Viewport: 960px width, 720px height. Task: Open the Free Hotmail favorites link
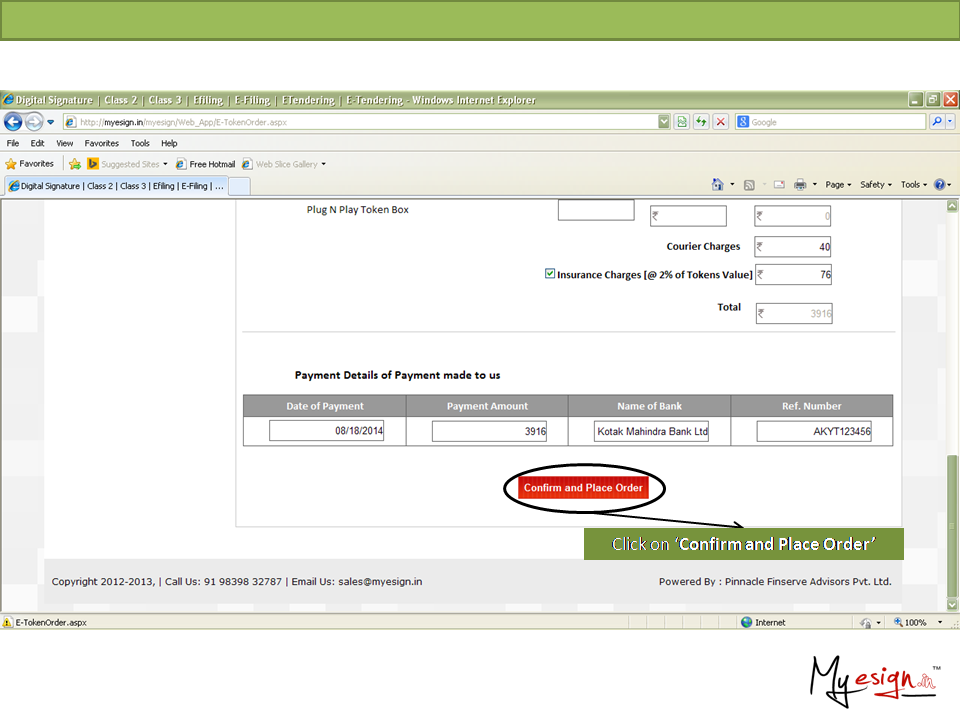click(x=206, y=164)
